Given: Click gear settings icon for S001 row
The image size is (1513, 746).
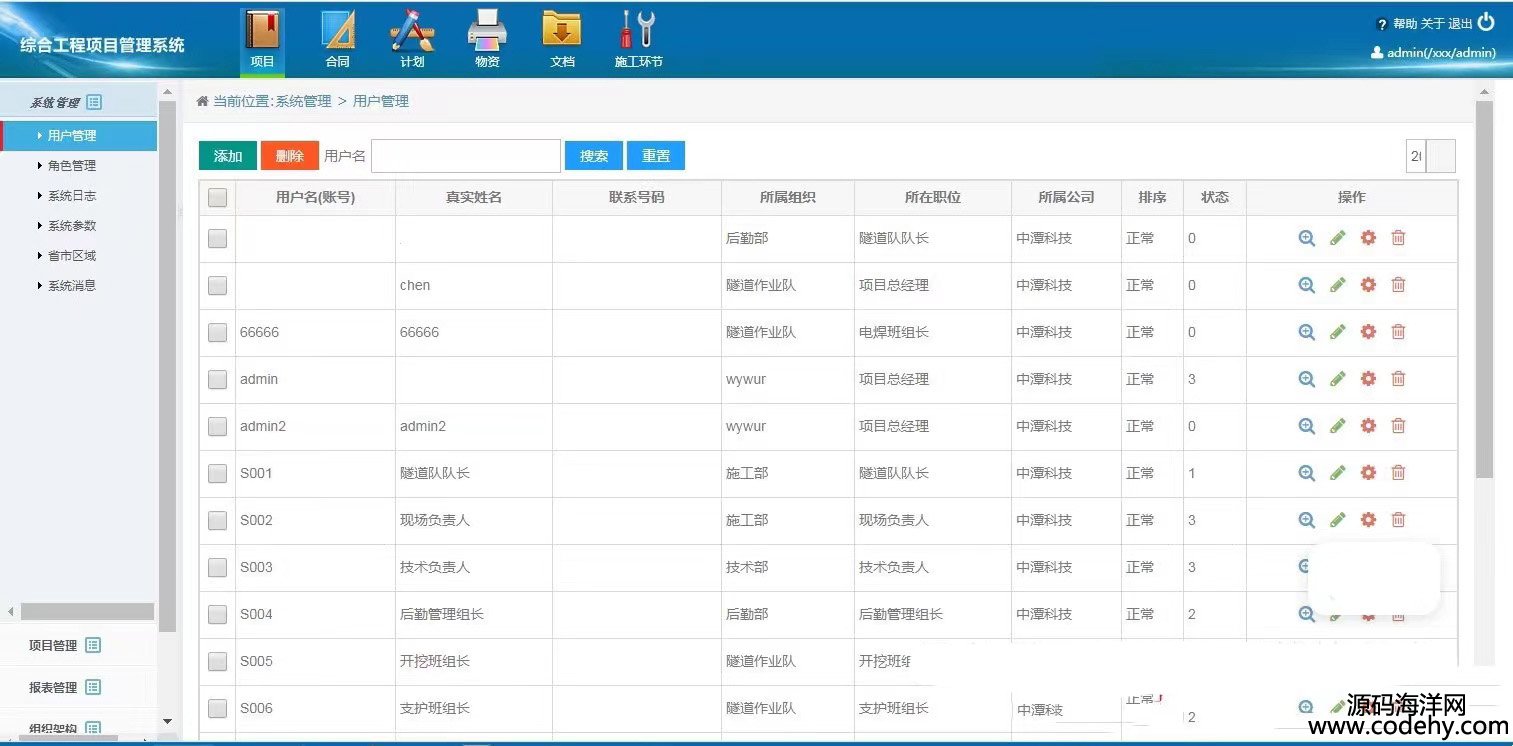Looking at the screenshot, I should [x=1368, y=473].
